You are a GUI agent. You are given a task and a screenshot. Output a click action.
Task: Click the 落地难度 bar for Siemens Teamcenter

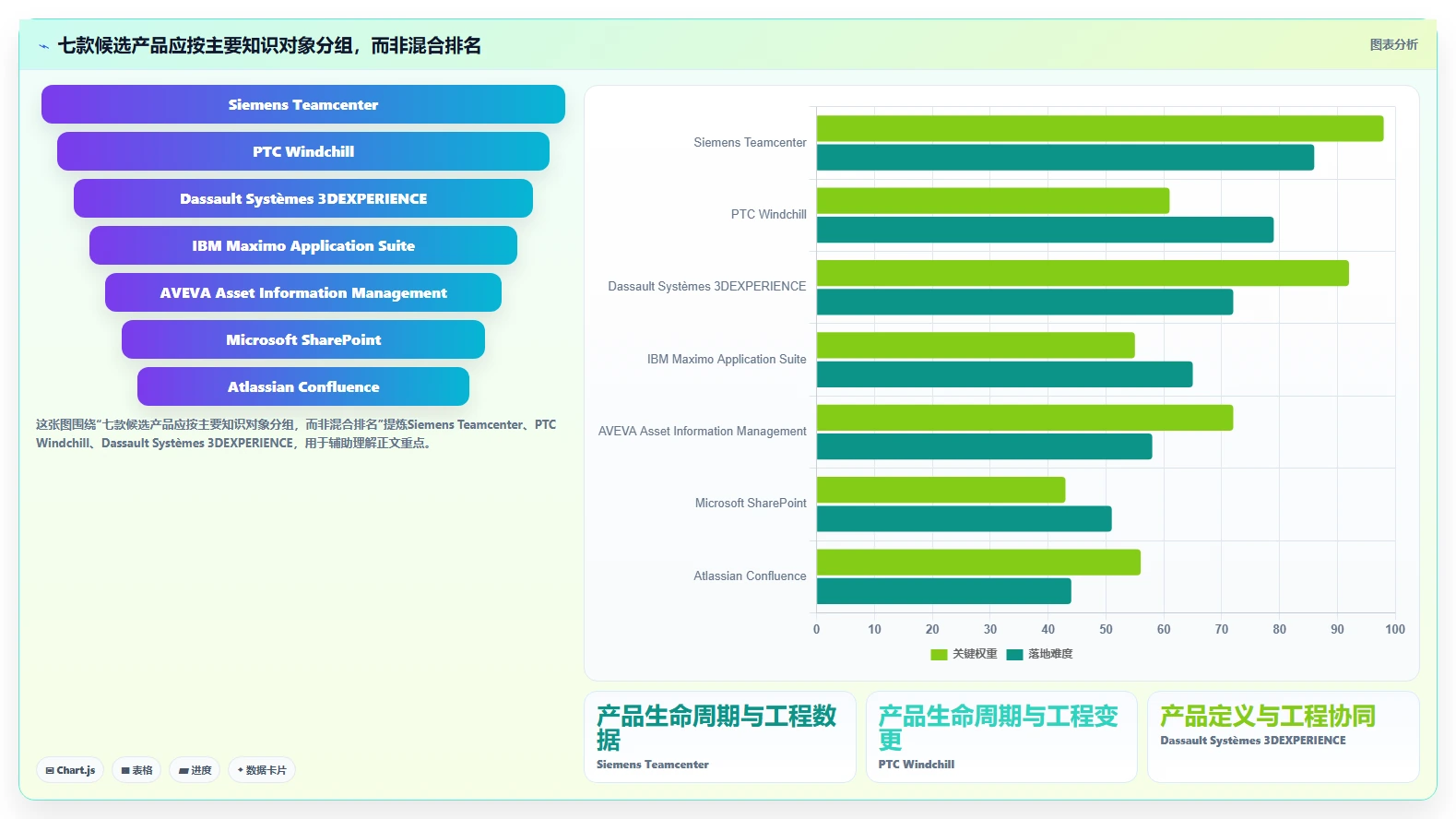1065,158
